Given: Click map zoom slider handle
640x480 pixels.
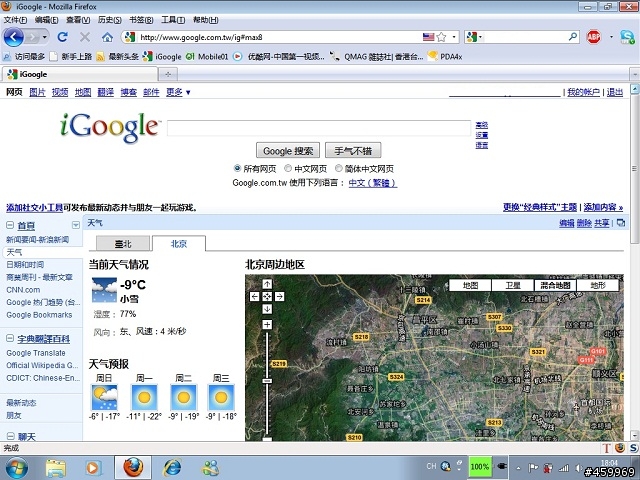Looking at the screenshot, I should [x=267, y=381].
